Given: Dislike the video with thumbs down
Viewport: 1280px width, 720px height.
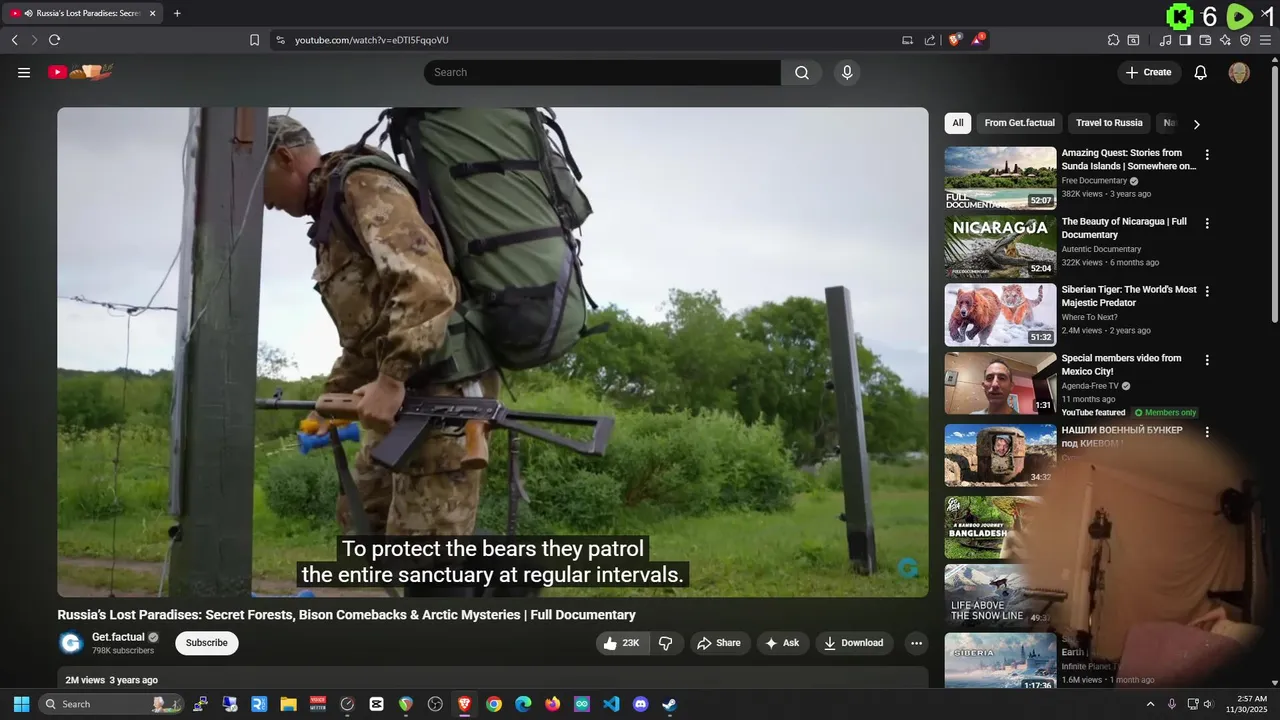Looking at the screenshot, I should [665, 643].
